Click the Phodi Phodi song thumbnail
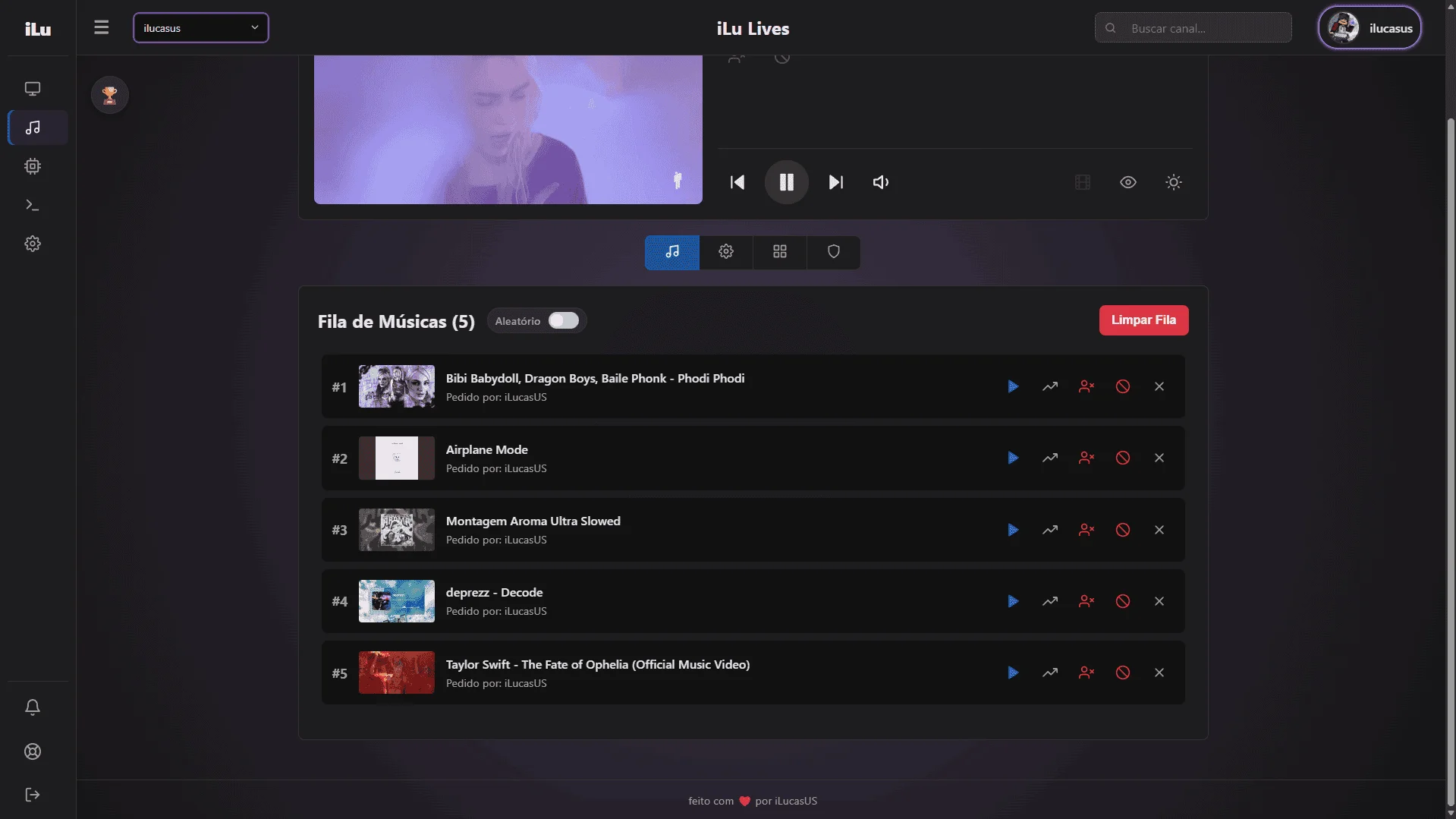Viewport: 1456px width, 819px height. point(397,386)
